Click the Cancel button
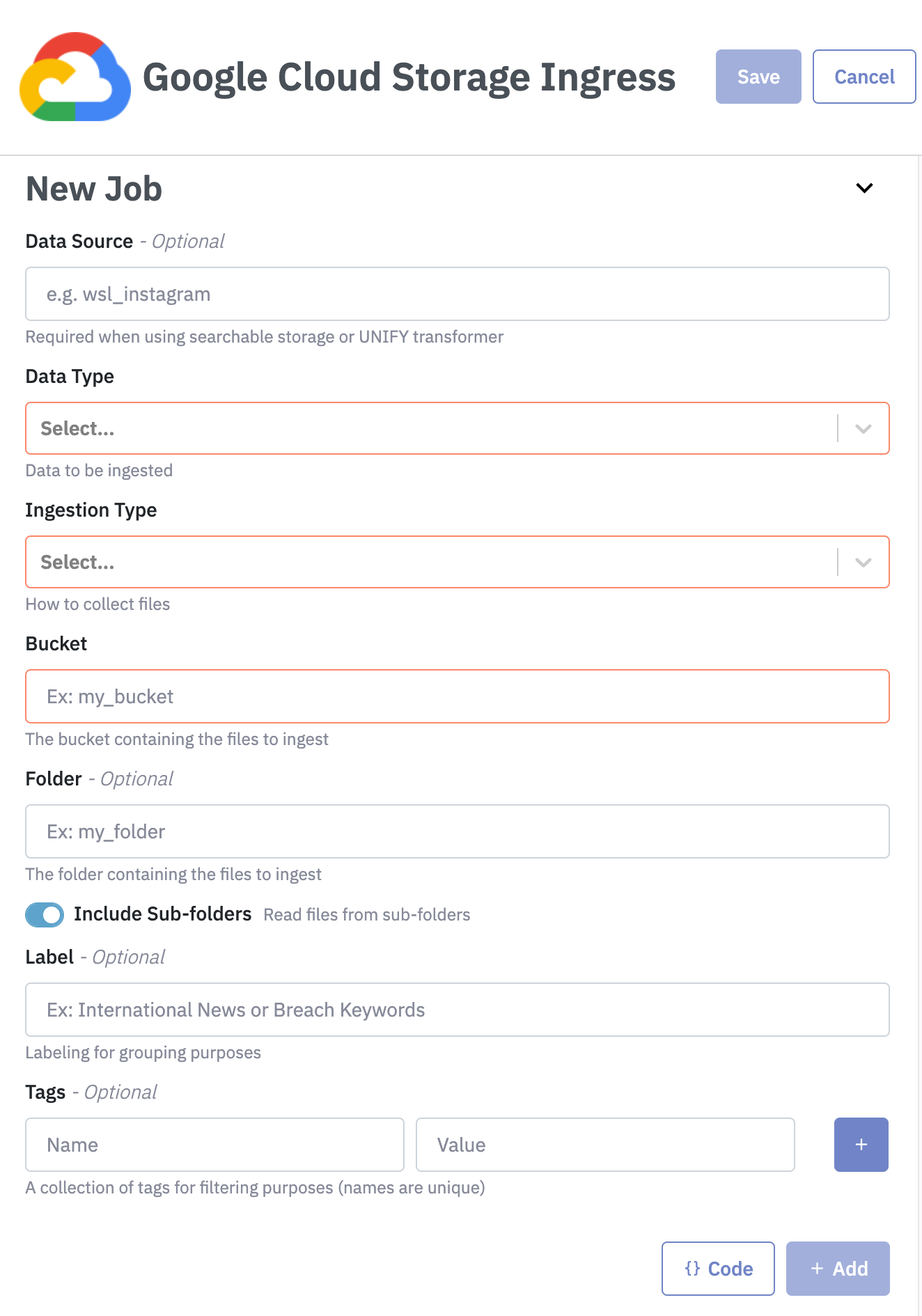 (x=864, y=77)
